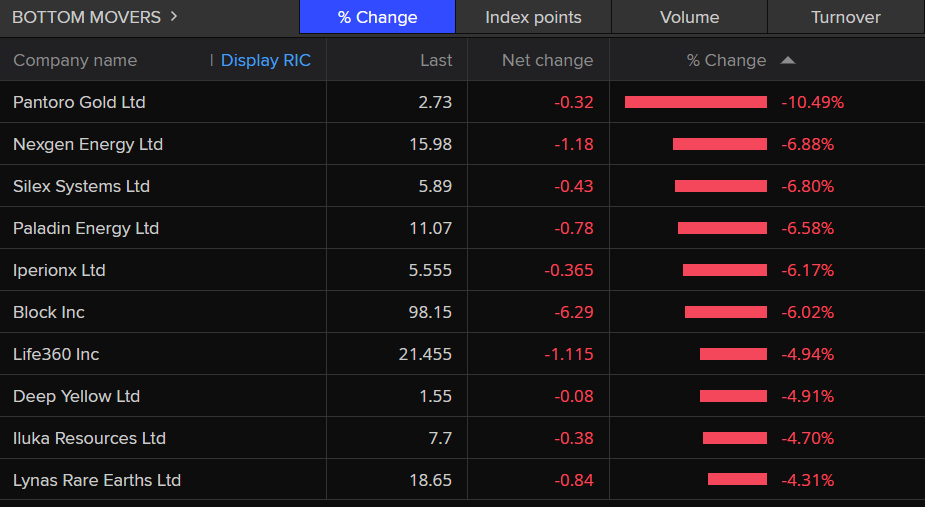The height and width of the screenshot is (507, 925).
Task: Click the -4.91% change percentage
Action: (x=808, y=396)
